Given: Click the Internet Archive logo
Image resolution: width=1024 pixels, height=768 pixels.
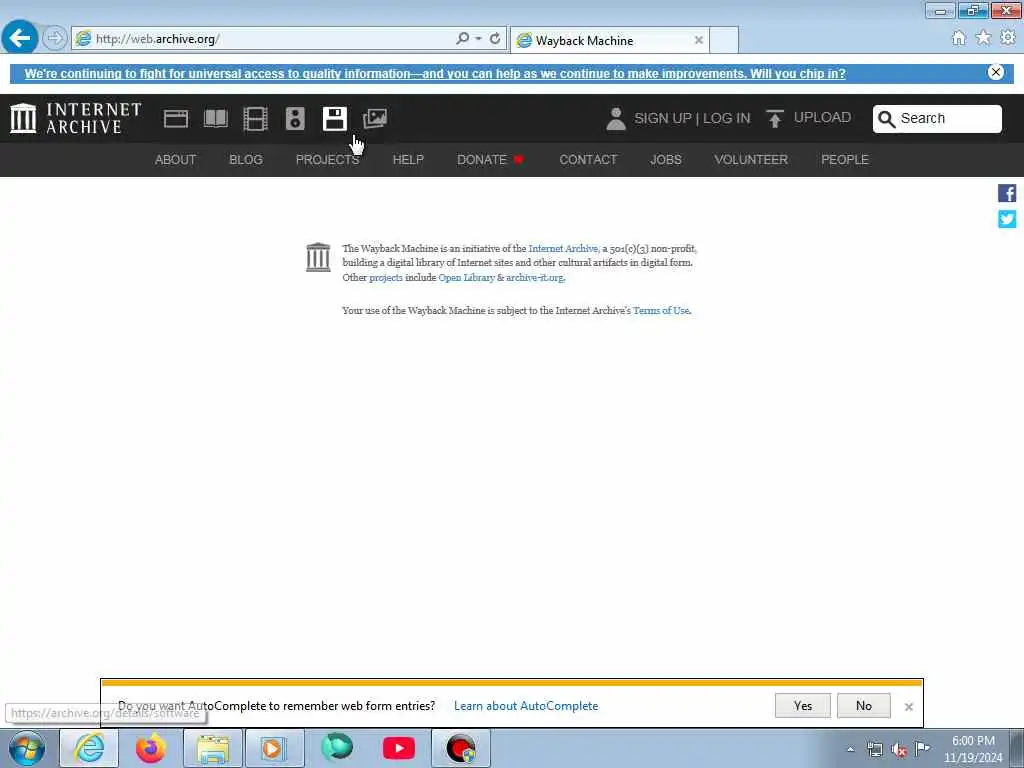Looking at the screenshot, I should pos(76,118).
